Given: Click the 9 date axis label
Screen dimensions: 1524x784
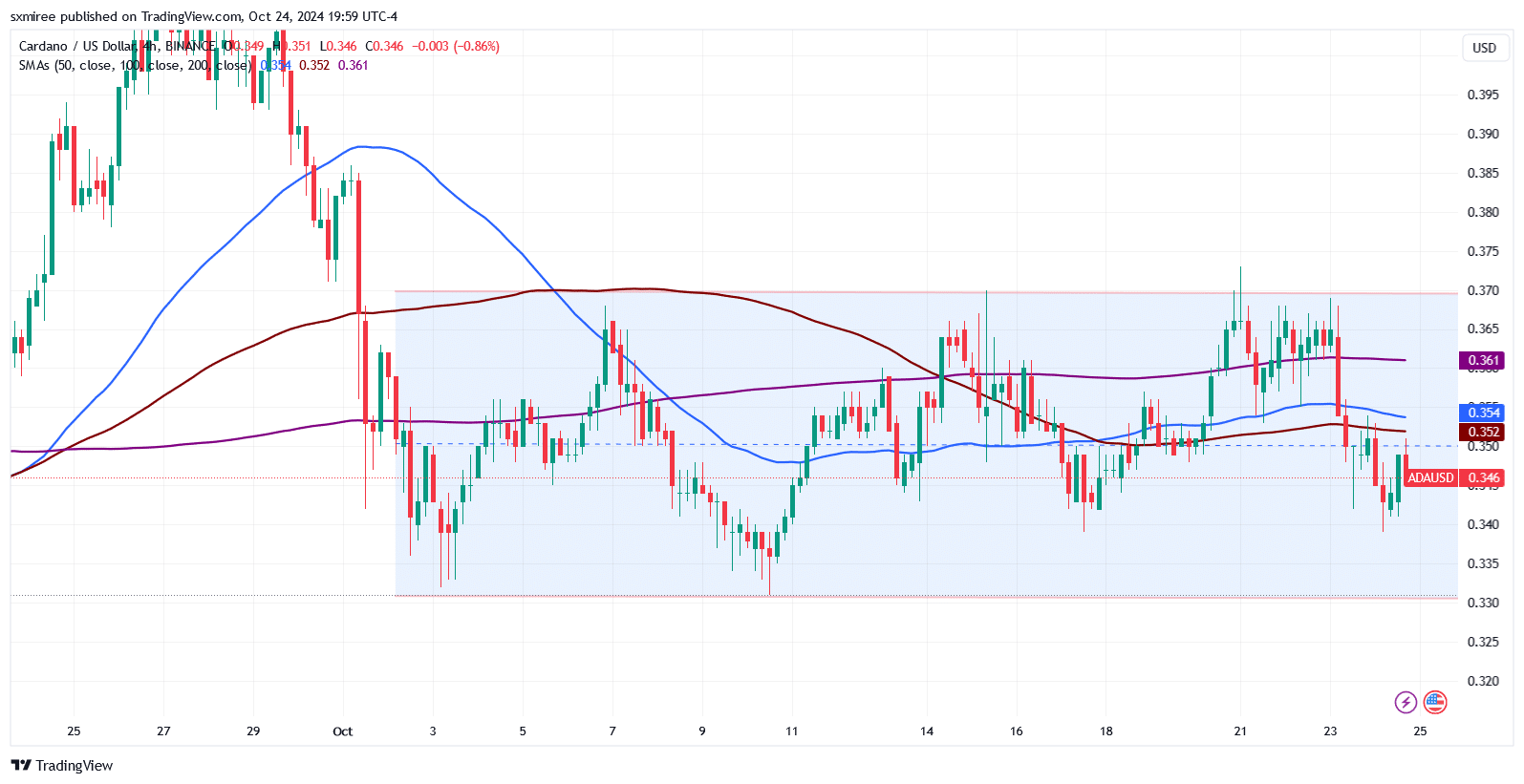Looking at the screenshot, I should 702,731.
